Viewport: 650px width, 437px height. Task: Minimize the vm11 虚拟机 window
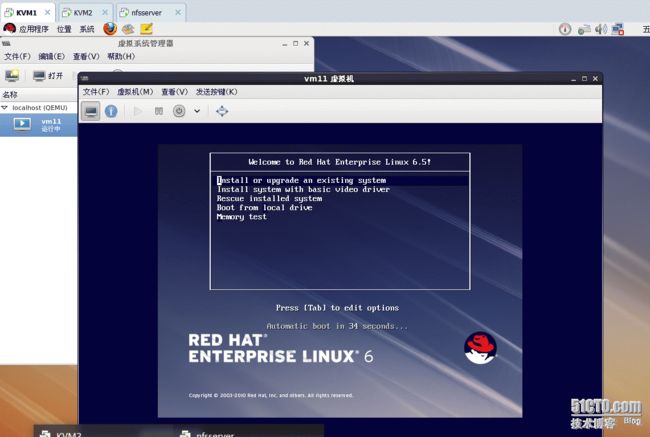573,79
